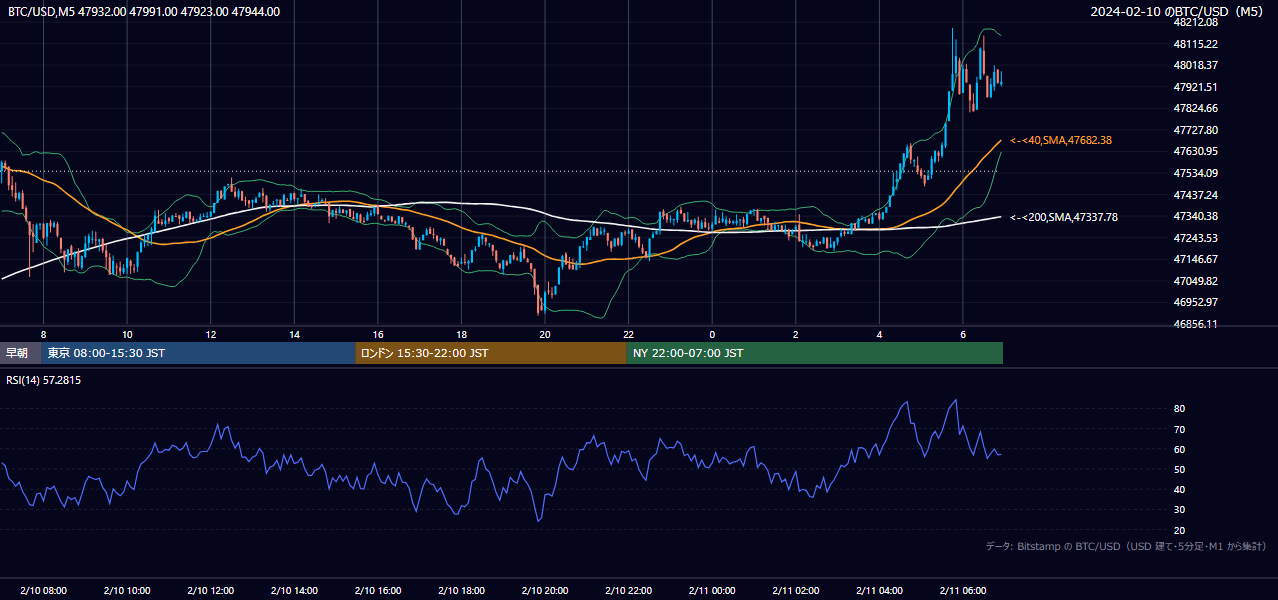
Task: Click the 2/11 04:00 bottom time label
Action: point(879,590)
